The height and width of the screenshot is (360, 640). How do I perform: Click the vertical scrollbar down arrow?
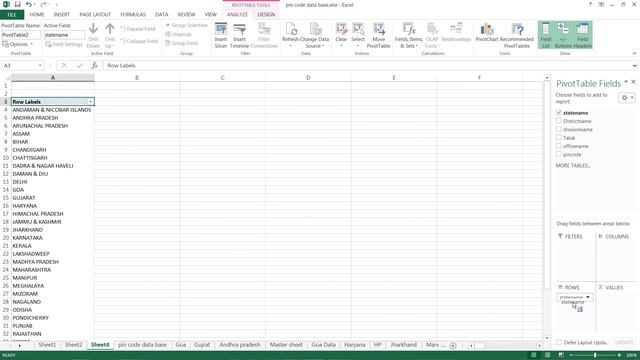pos(547,338)
